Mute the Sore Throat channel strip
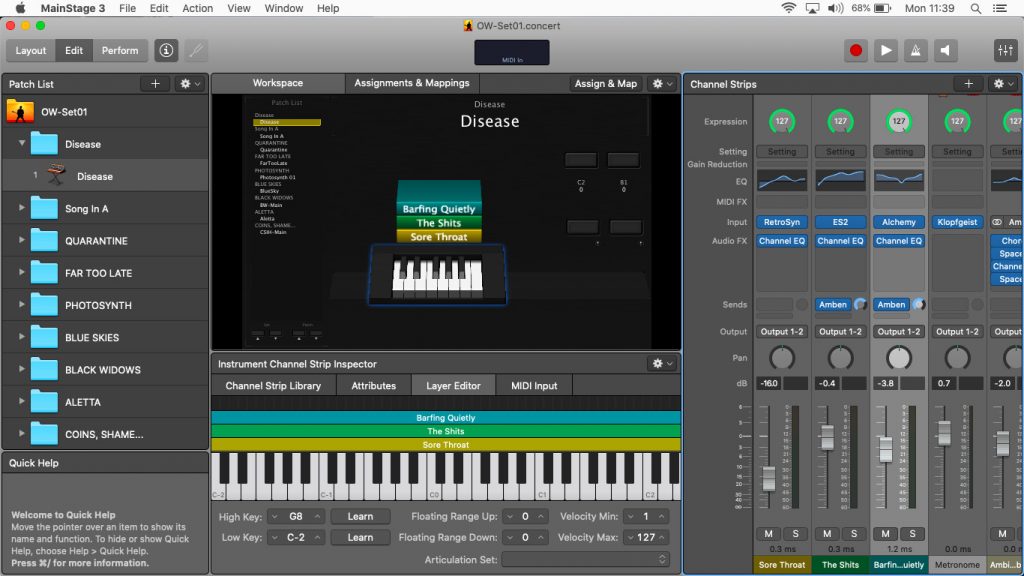 769,534
